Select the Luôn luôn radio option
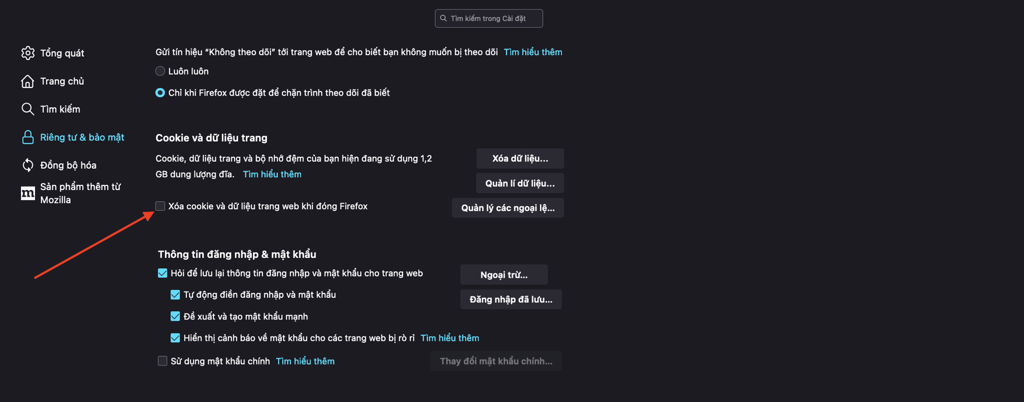The image size is (1024, 402). [160, 70]
